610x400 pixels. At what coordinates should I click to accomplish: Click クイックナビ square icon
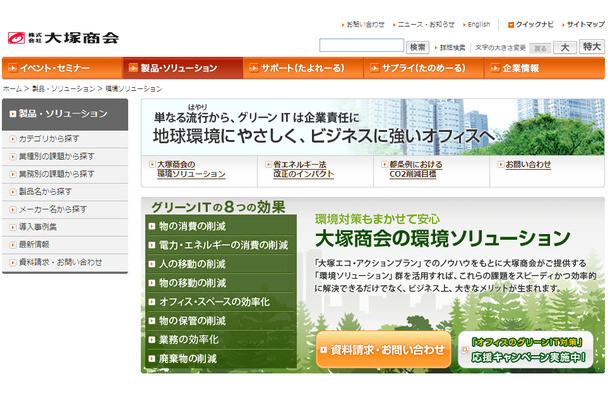point(511,25)
